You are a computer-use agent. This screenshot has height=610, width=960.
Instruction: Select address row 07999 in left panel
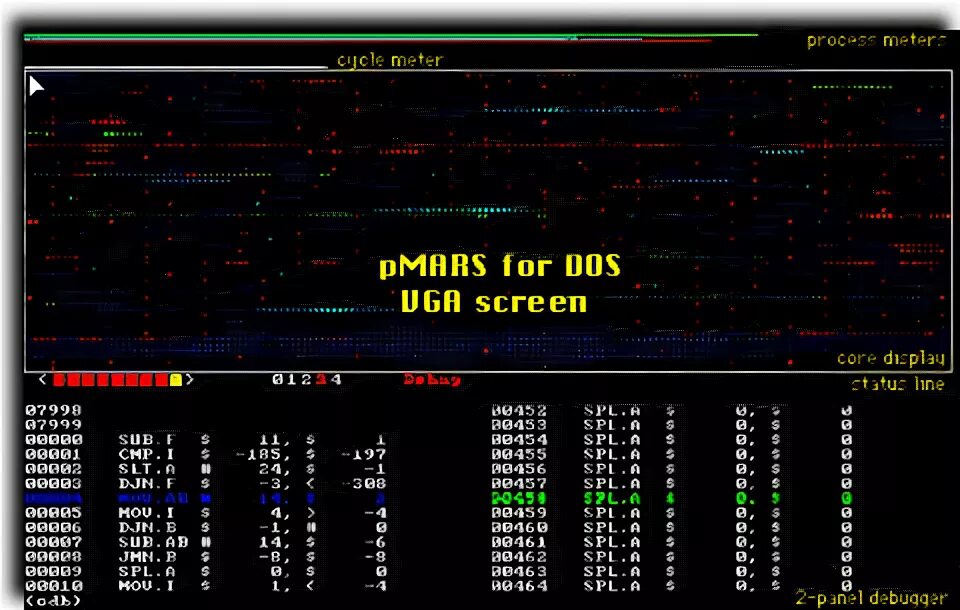pyautogui.click(x=53, y=425)
